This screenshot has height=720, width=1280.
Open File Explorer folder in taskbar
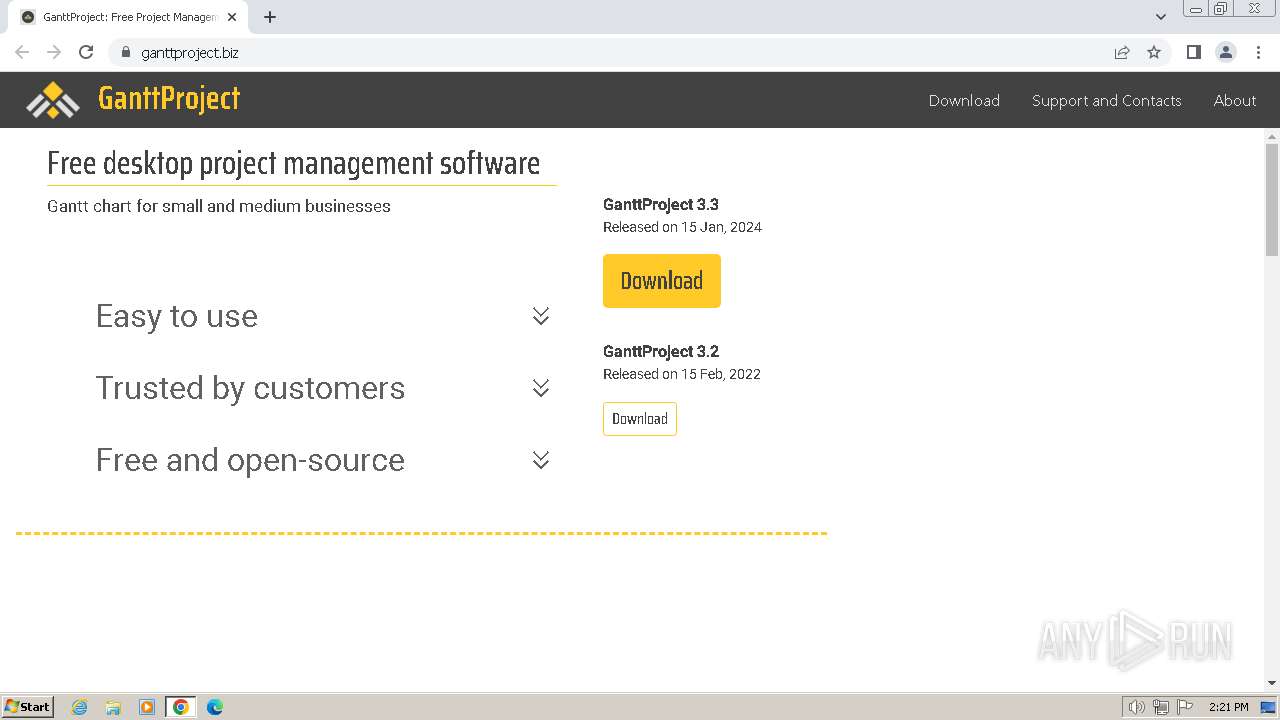tap(113, 707)
